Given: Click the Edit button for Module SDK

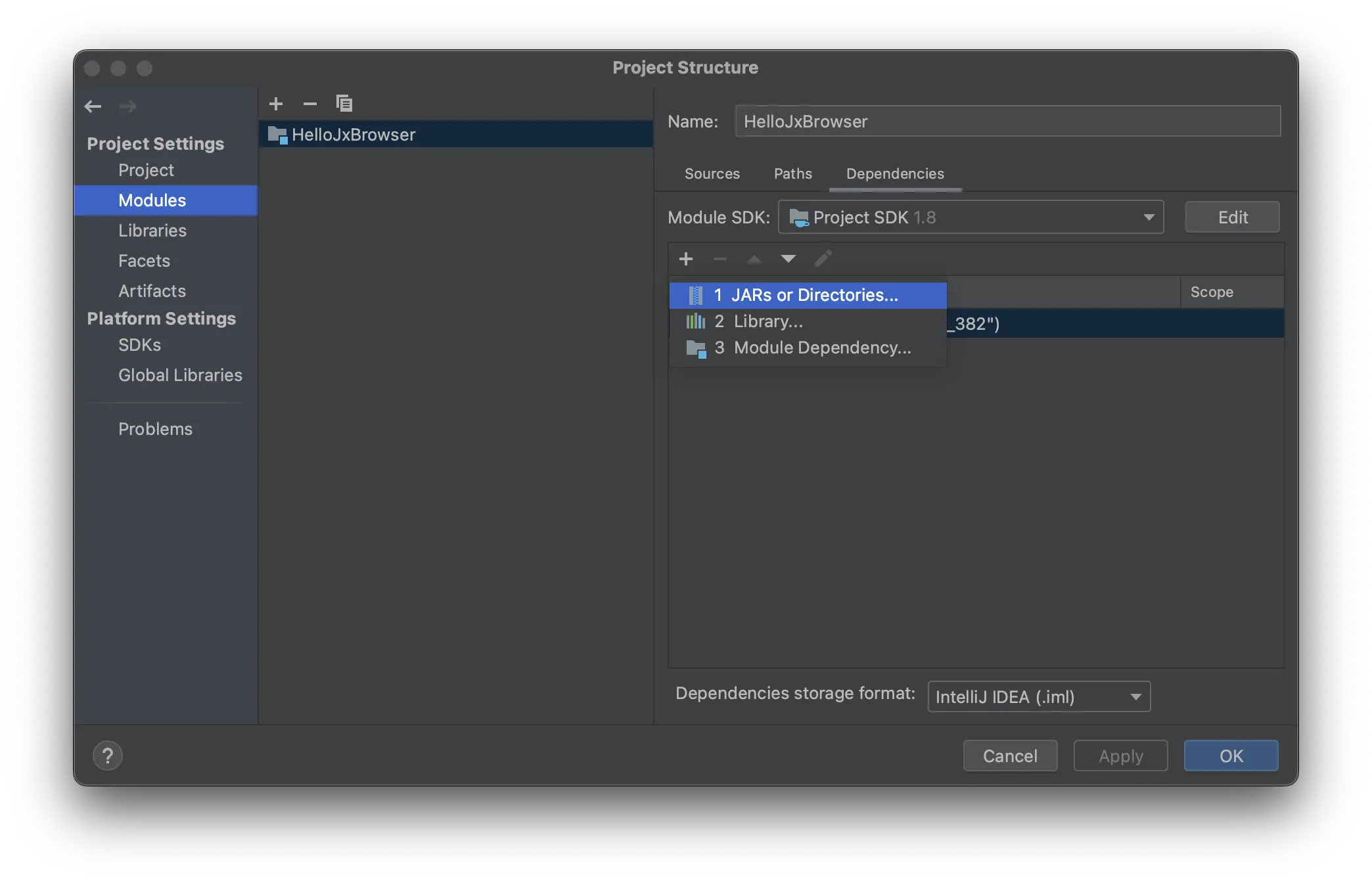Looking at the screenshot, I should (x=1233, y=217).
